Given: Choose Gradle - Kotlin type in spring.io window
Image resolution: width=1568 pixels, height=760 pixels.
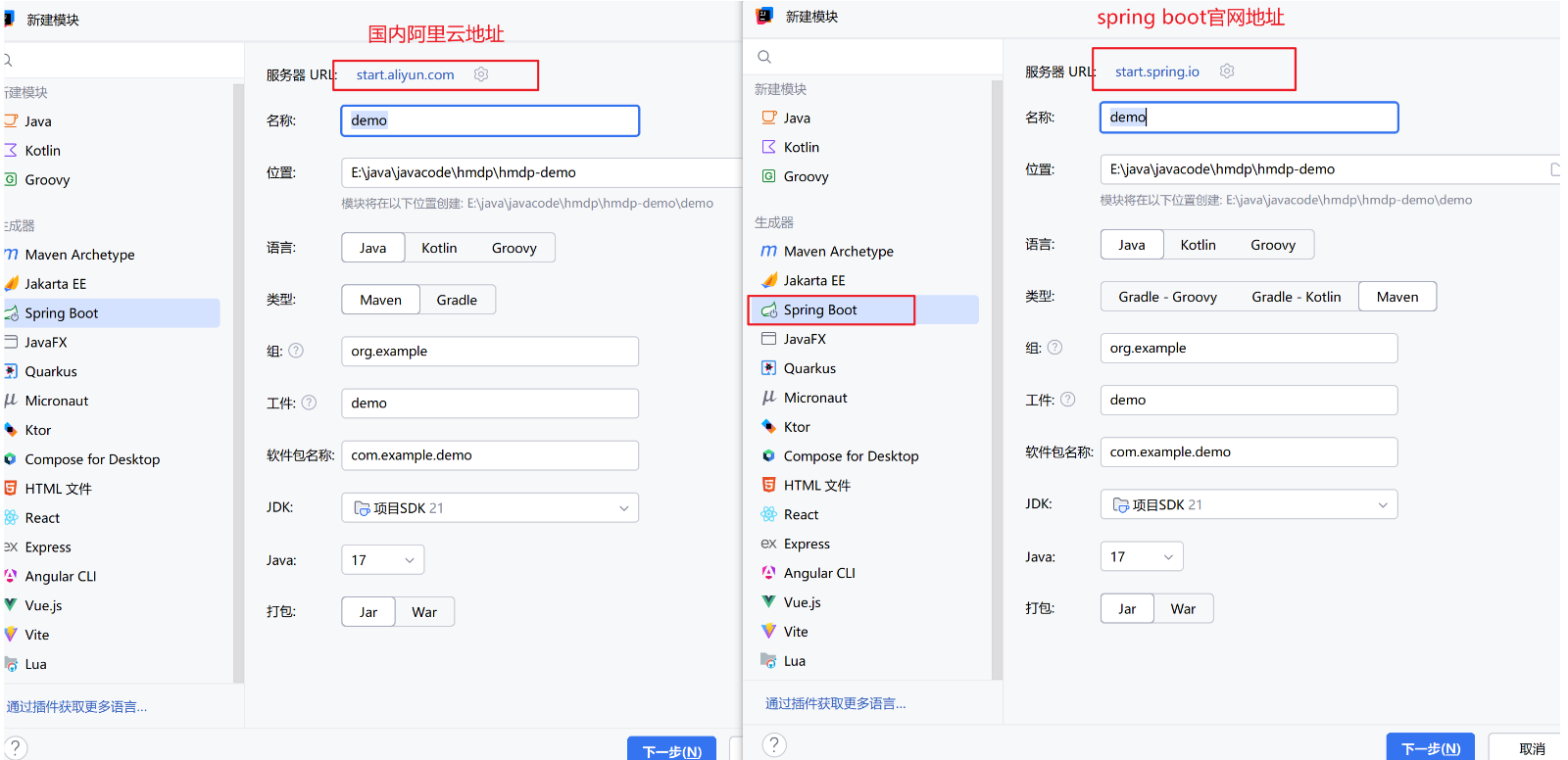Looking at the screenshot, I should tap(1297, 297).
